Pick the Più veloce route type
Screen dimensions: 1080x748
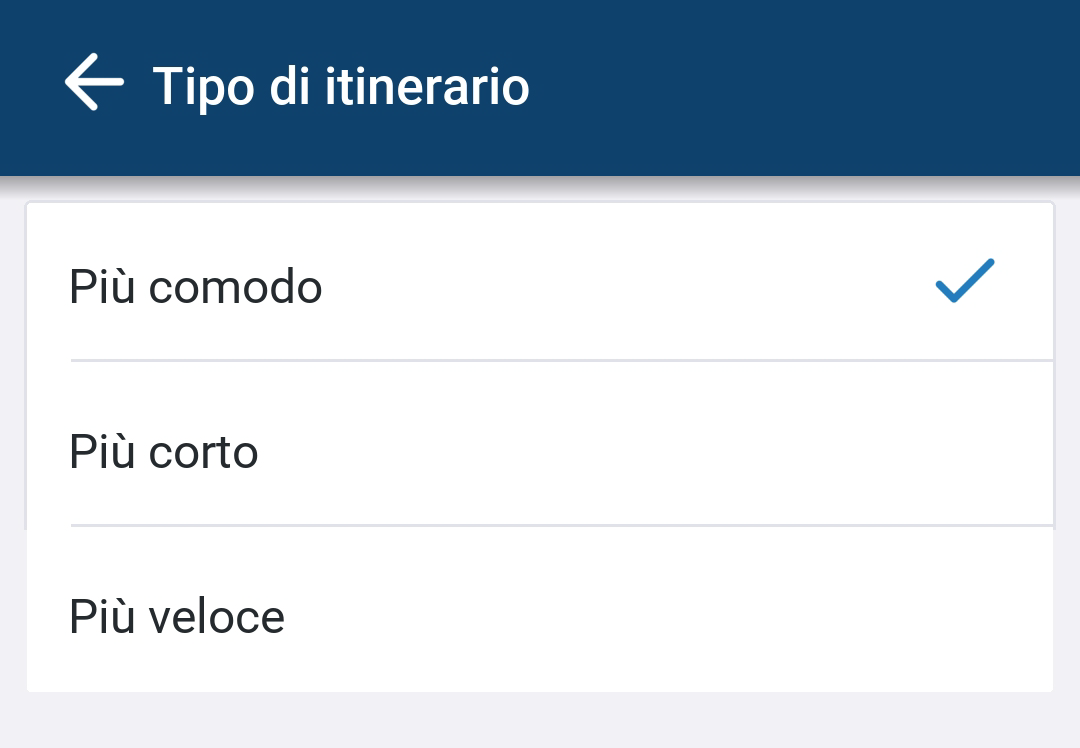coord(540,616)
